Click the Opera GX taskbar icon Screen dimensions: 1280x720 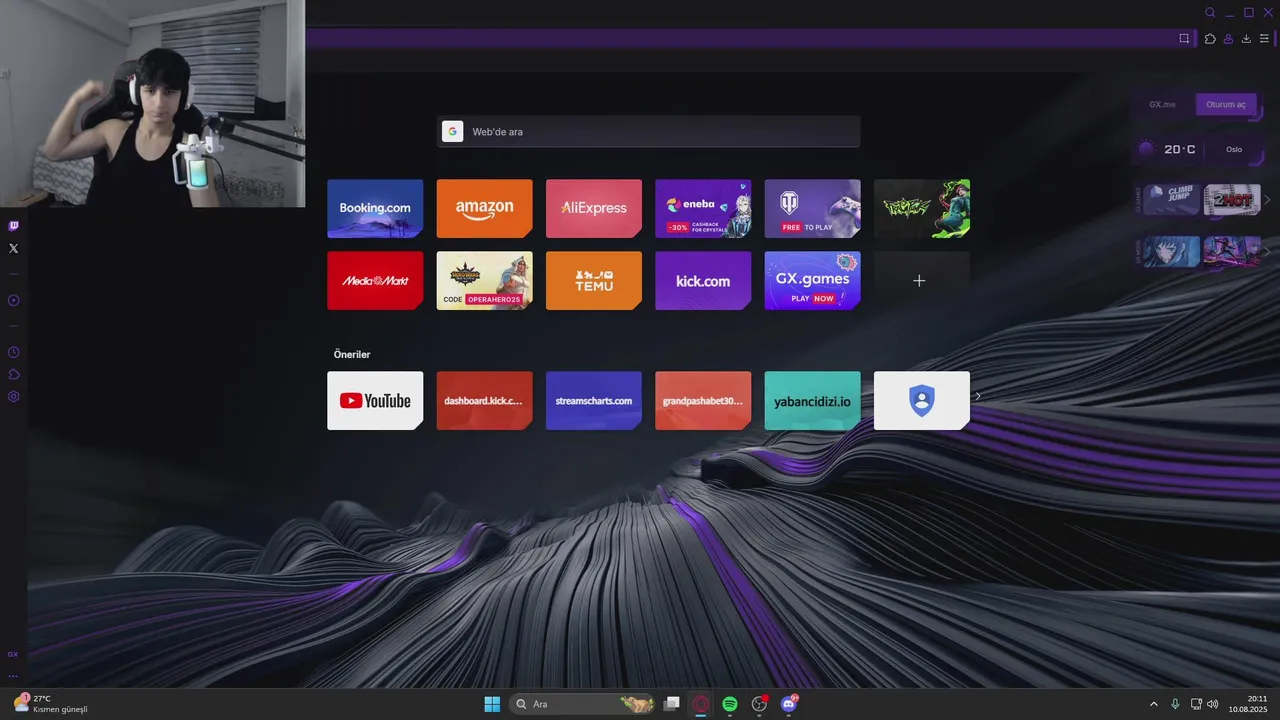(x=701, y=704)
